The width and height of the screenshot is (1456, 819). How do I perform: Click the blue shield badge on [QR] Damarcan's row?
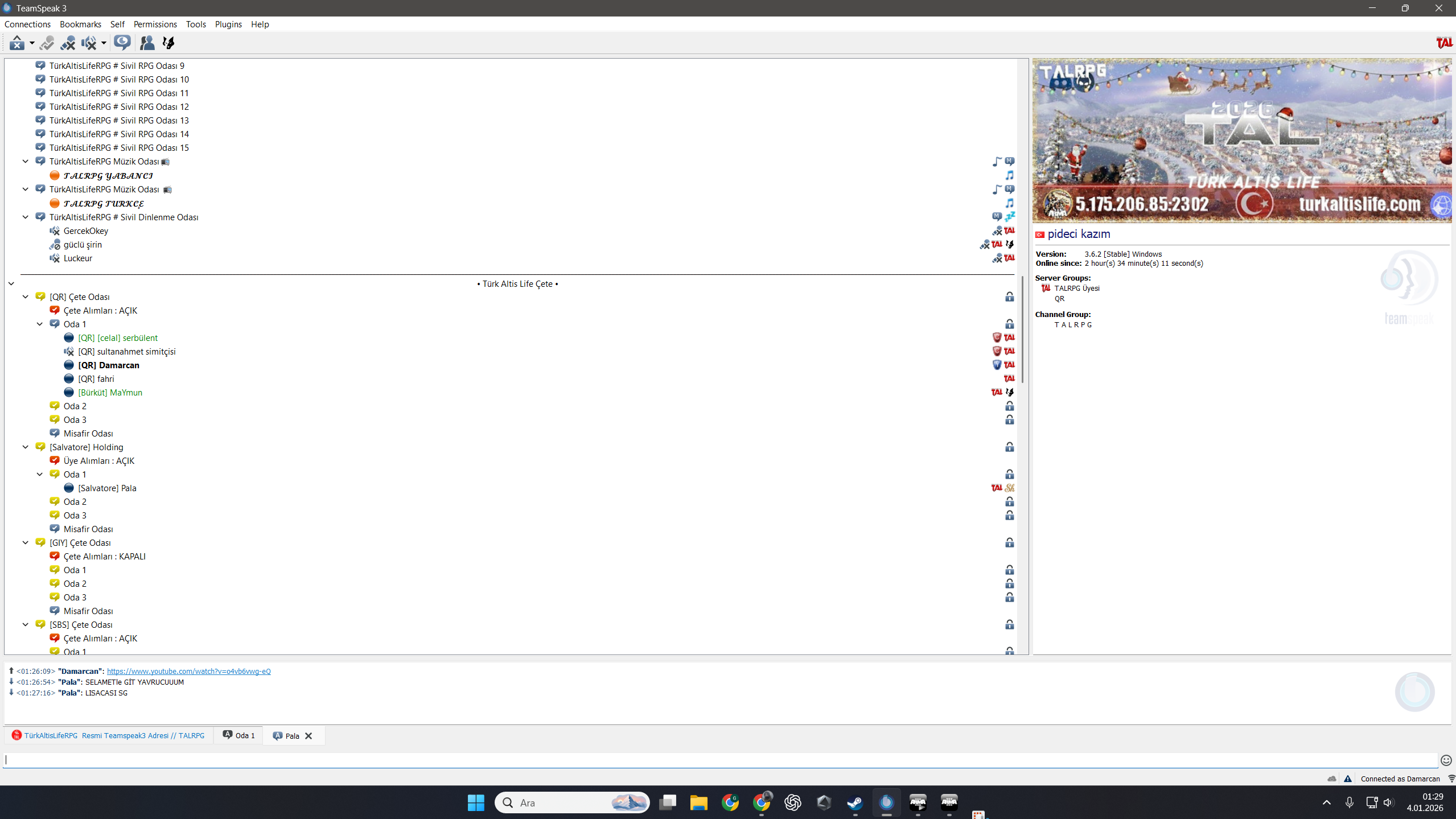997,365
